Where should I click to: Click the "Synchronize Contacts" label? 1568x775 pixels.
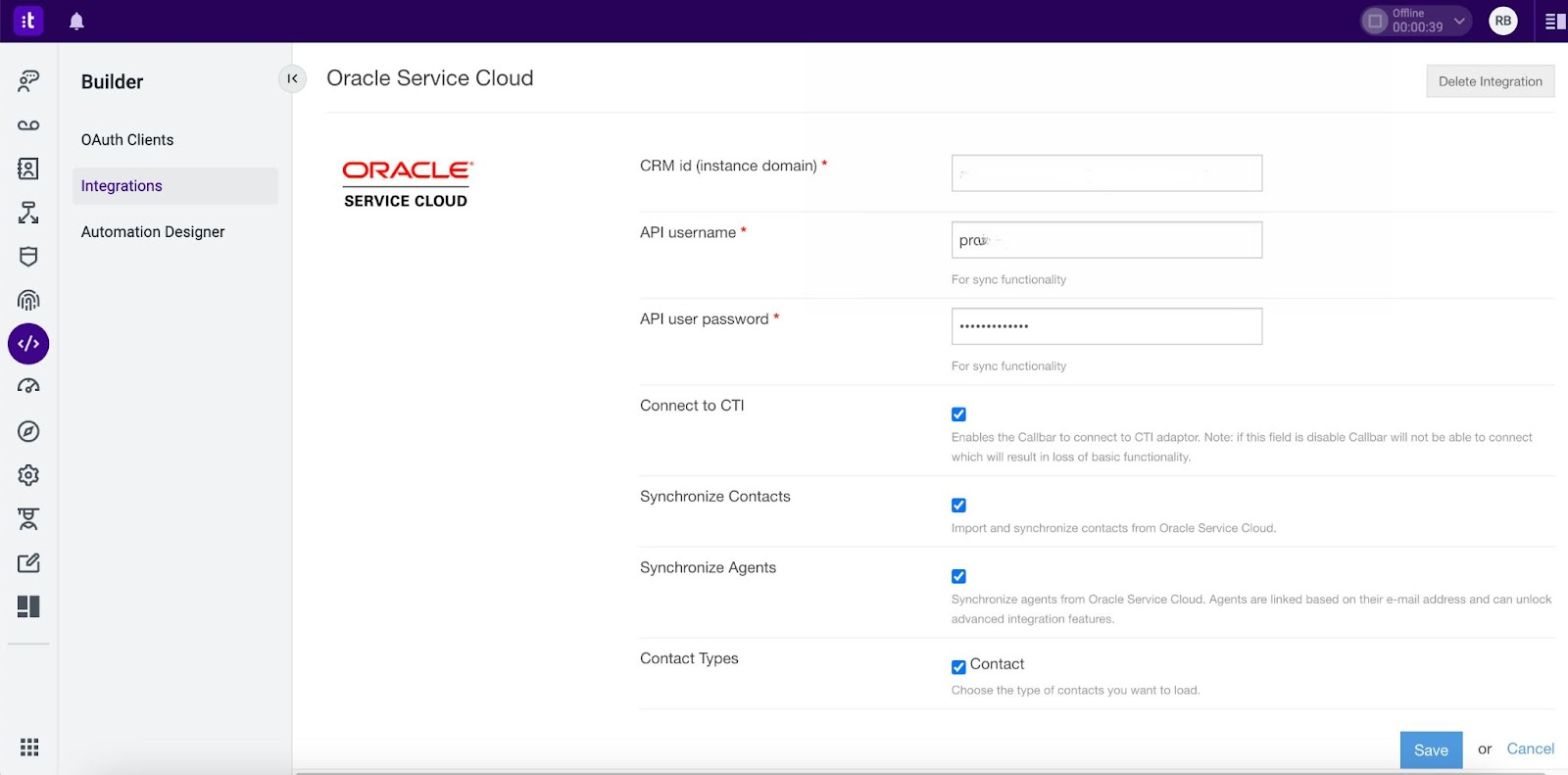(715, 497)
